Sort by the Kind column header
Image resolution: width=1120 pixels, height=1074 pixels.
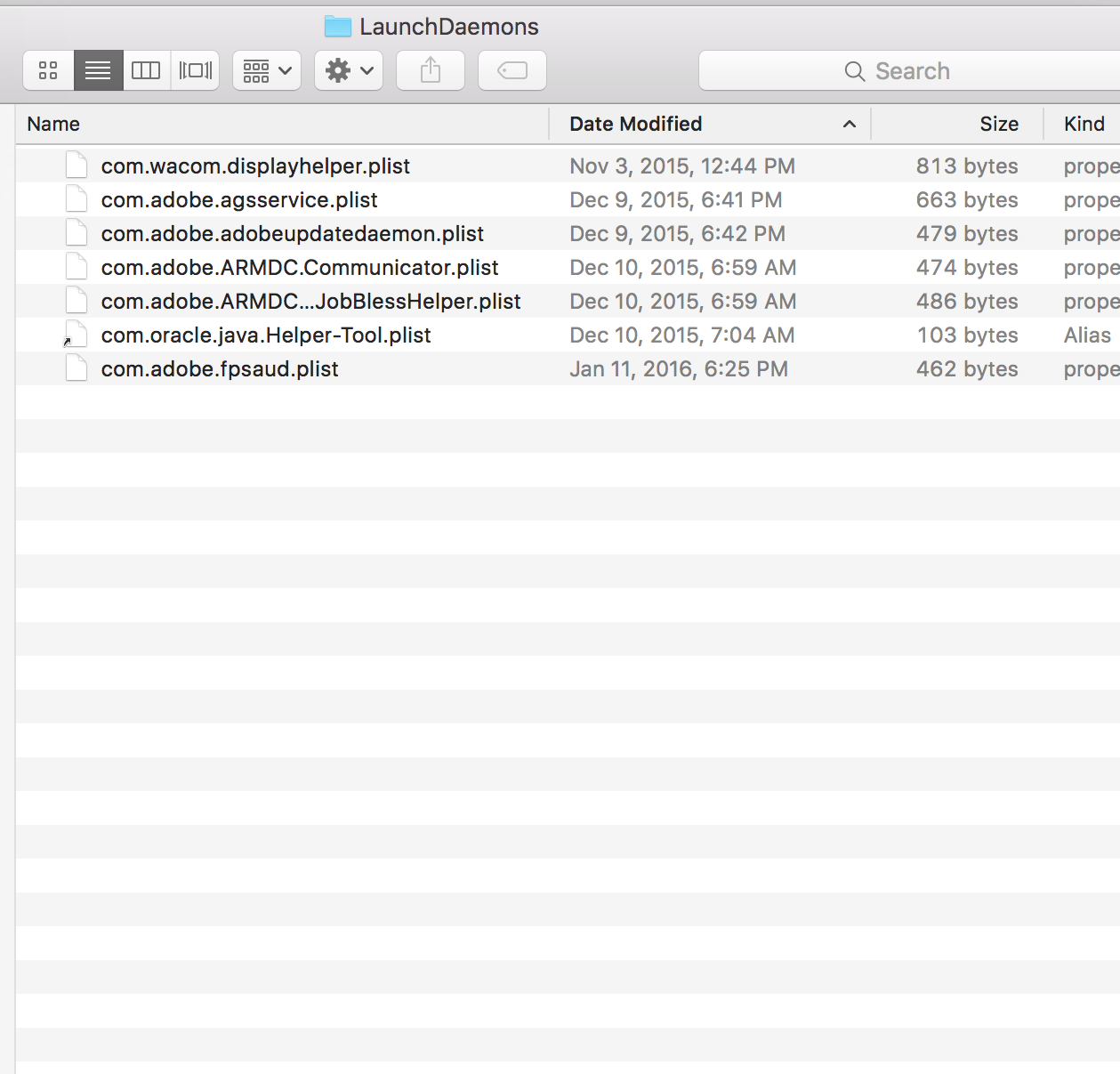coord(1083,124)
